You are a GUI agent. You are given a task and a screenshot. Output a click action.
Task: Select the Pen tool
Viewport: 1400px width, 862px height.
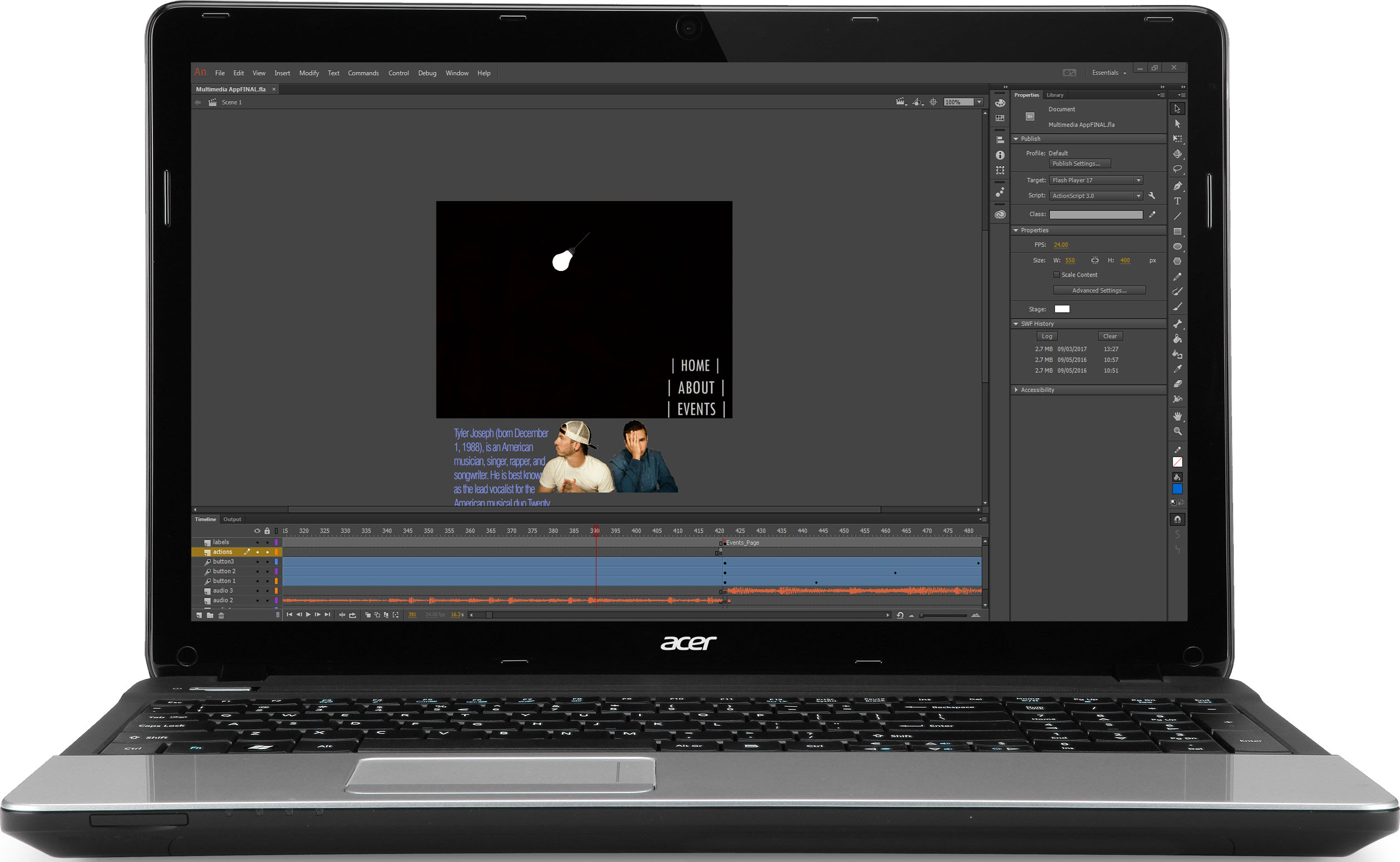(x=1177, y=186)
